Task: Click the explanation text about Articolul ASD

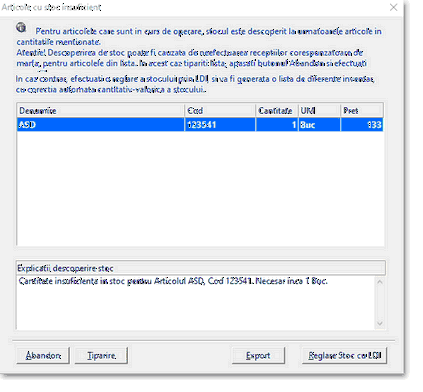Action: pos(173,281)
